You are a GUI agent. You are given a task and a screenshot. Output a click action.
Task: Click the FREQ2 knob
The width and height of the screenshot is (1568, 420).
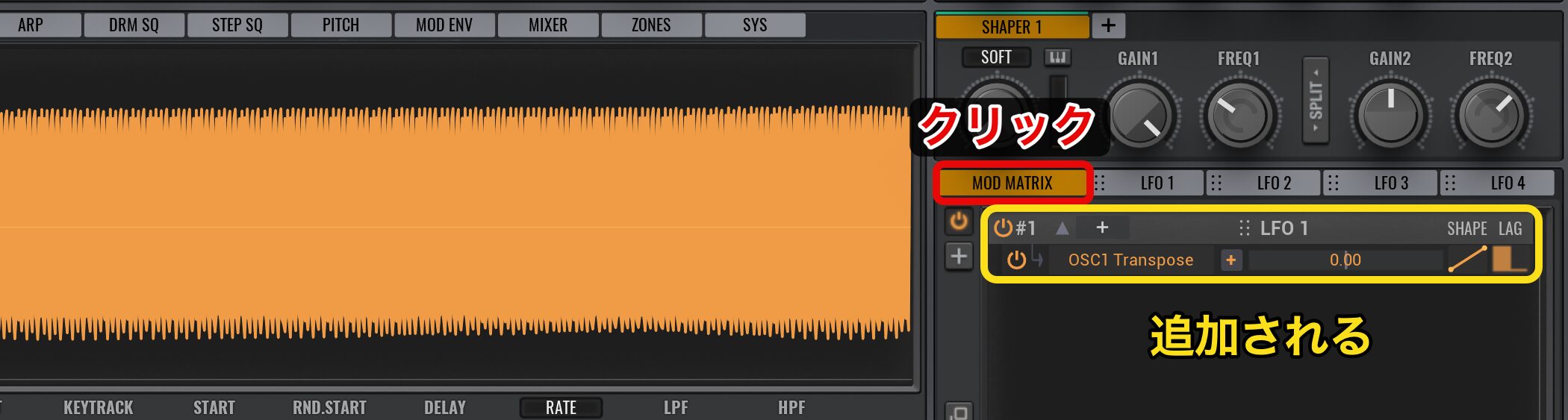click(x=1490, y=116)
